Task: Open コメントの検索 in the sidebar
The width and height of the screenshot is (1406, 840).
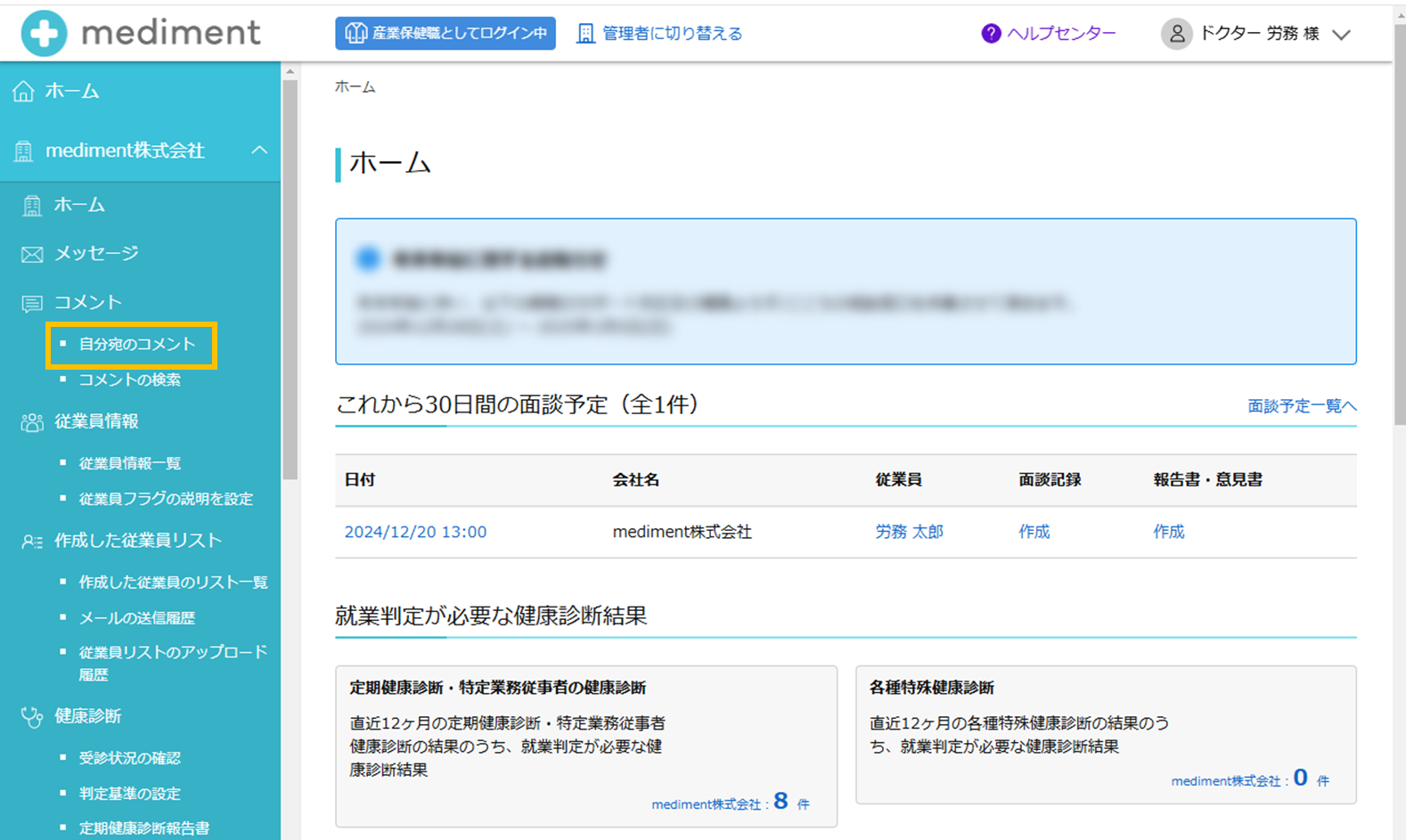Action: tap(129, 379)
